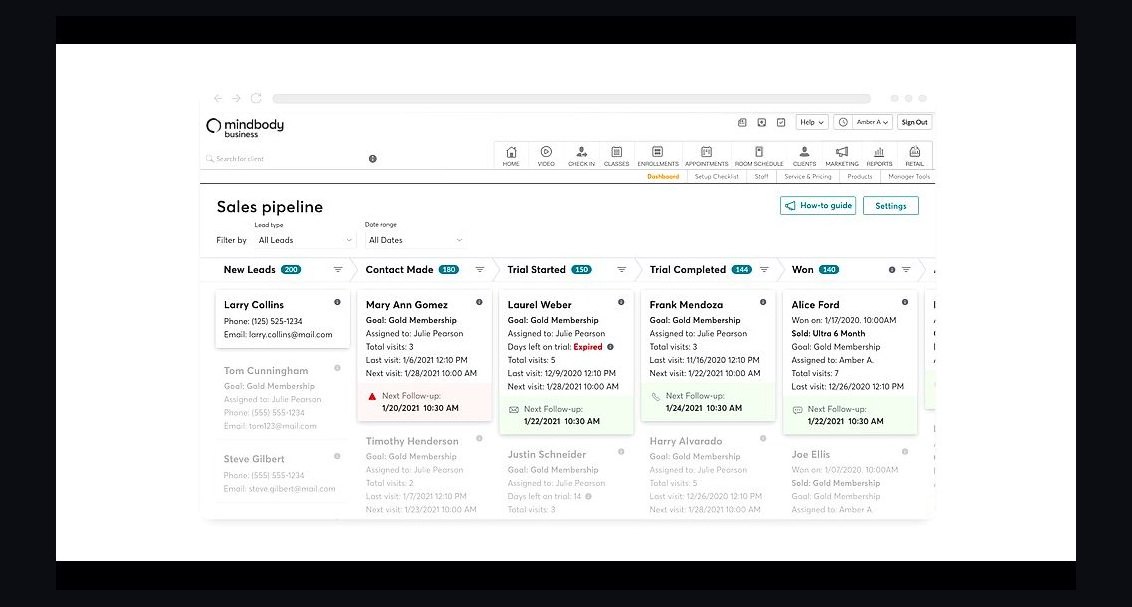Click the Trial Started 150 count badge

(581, 270)
